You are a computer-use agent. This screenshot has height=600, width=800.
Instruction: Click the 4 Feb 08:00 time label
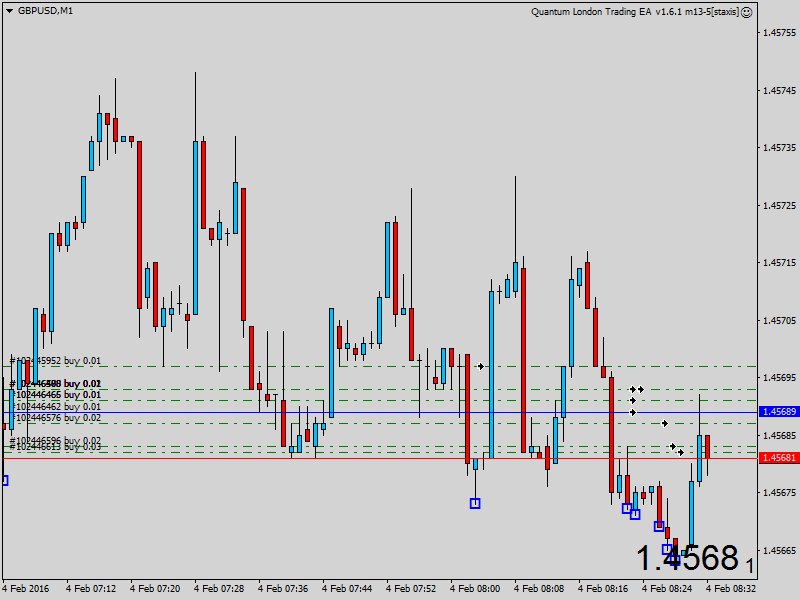point(475,588)
